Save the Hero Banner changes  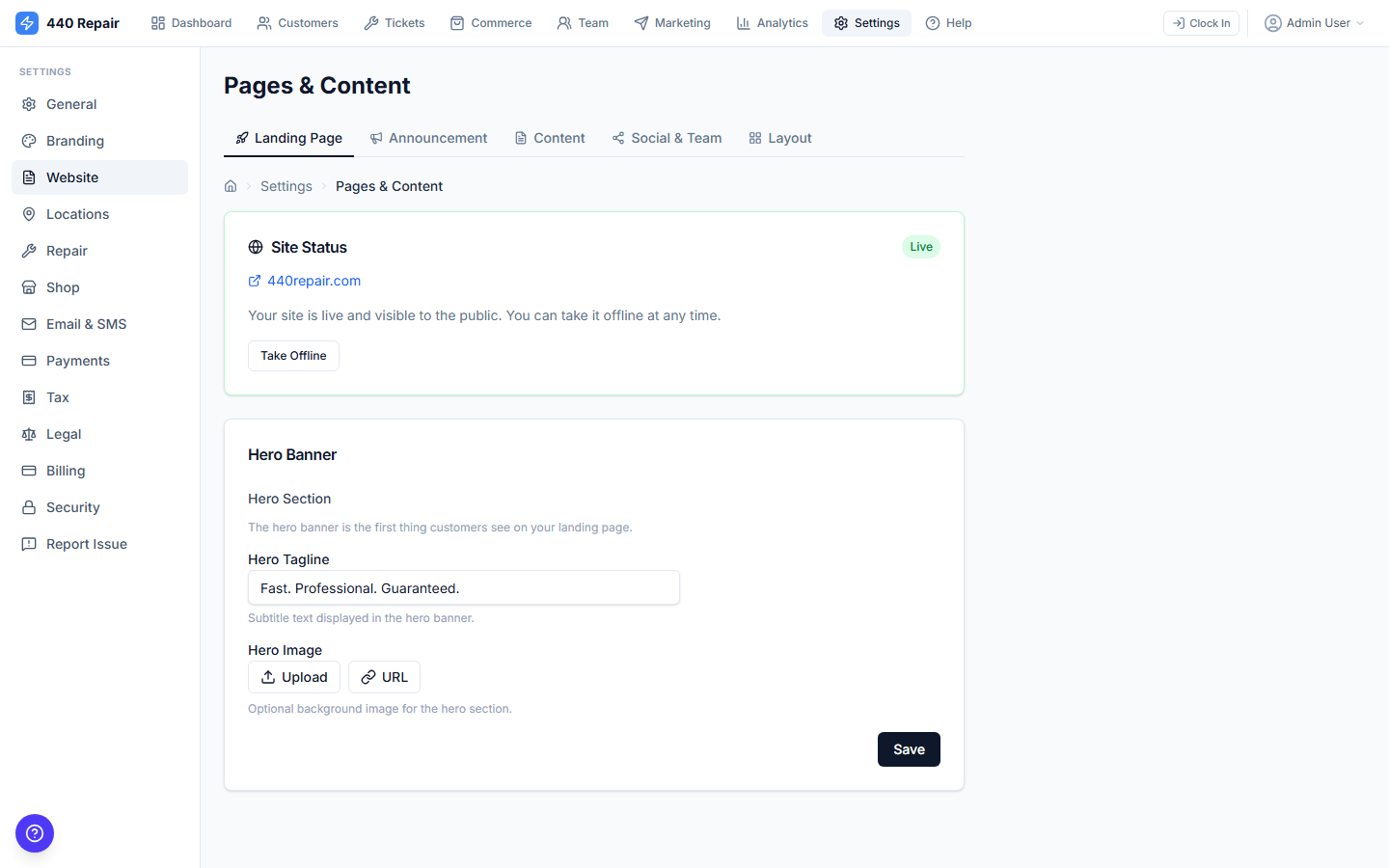(908, 749)
